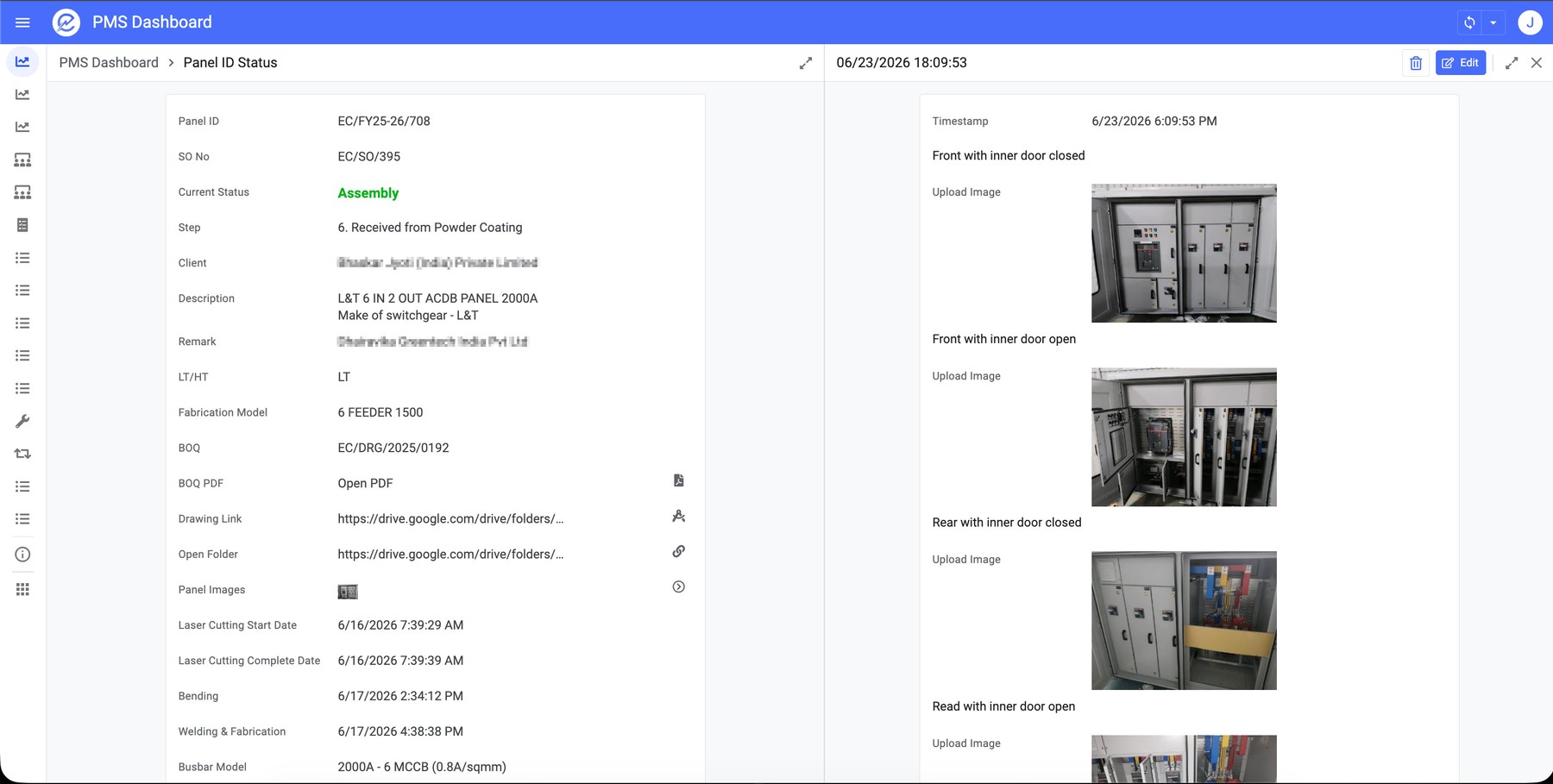
Task: Open the user account avatar J
Action: coord(1530,22)
